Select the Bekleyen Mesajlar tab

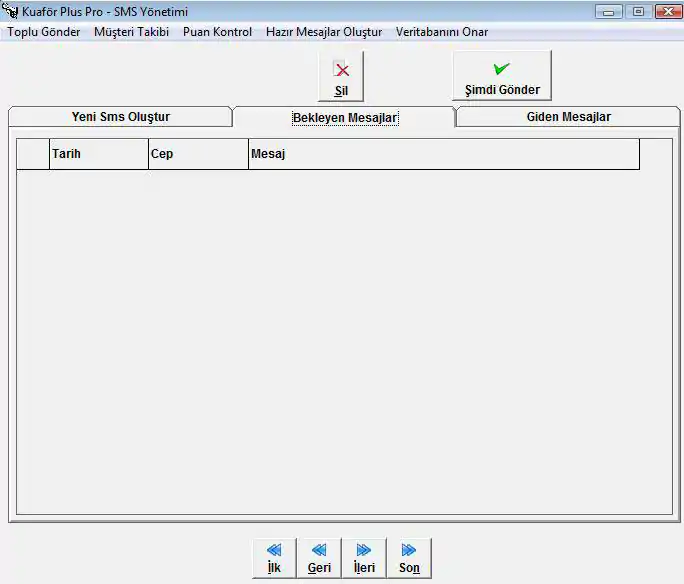(x=344, y=118)
